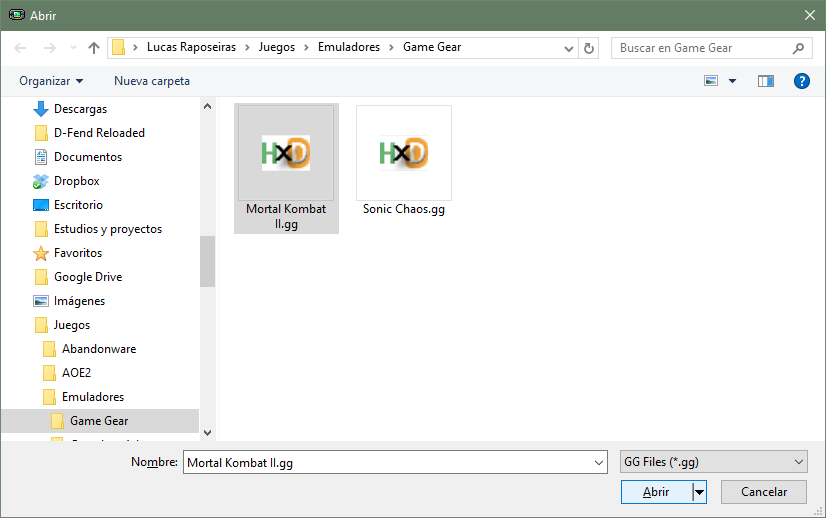826x518 pixels.
Task: Focus the Buscar en Game Gear search box
Action: tap(711, 48)
